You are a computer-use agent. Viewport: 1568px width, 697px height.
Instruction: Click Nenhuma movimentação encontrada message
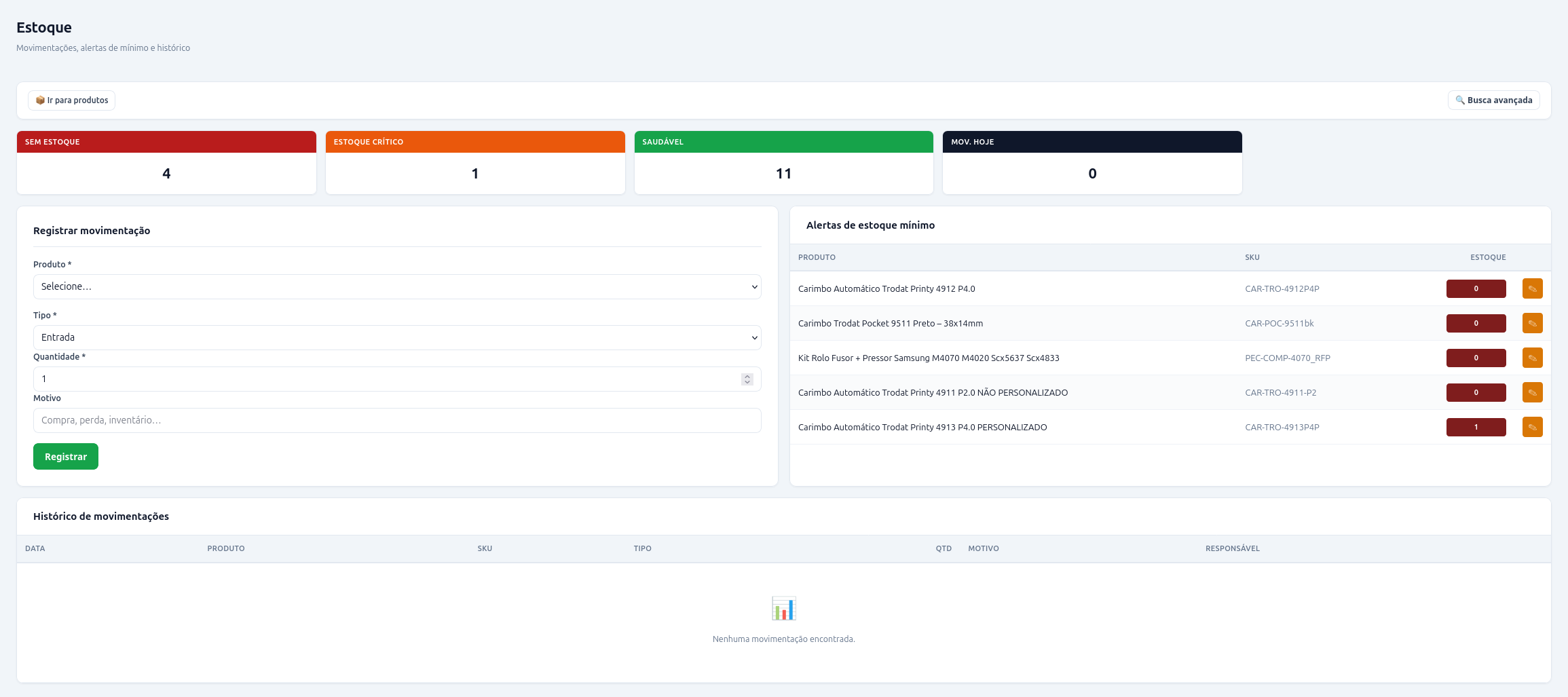click(x=784, y=639)
